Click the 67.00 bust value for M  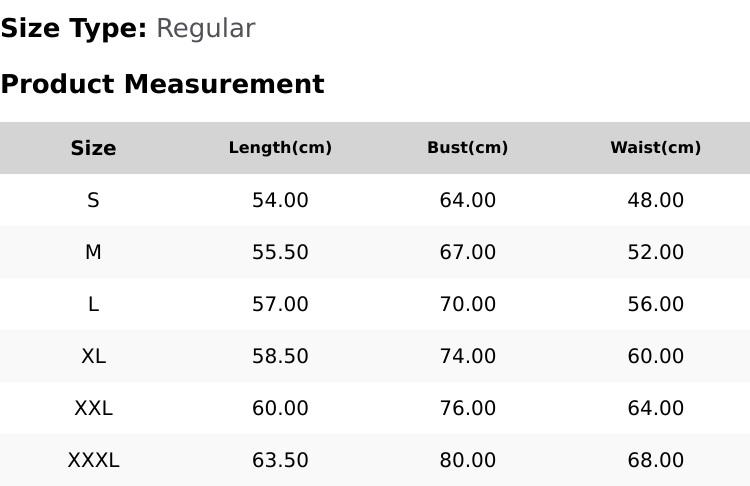[x=468, y=252]
